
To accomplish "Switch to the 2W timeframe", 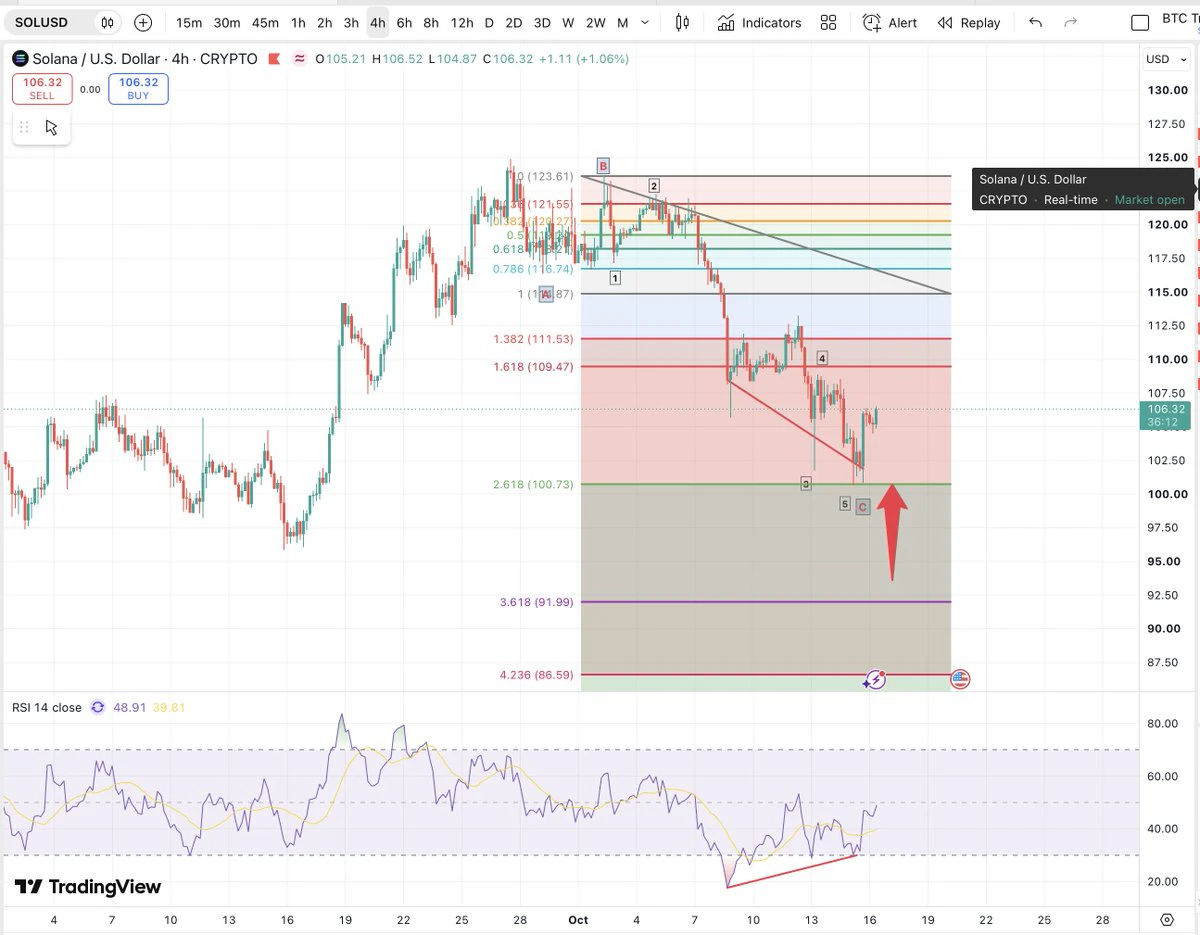I will [x=595, y=22].
